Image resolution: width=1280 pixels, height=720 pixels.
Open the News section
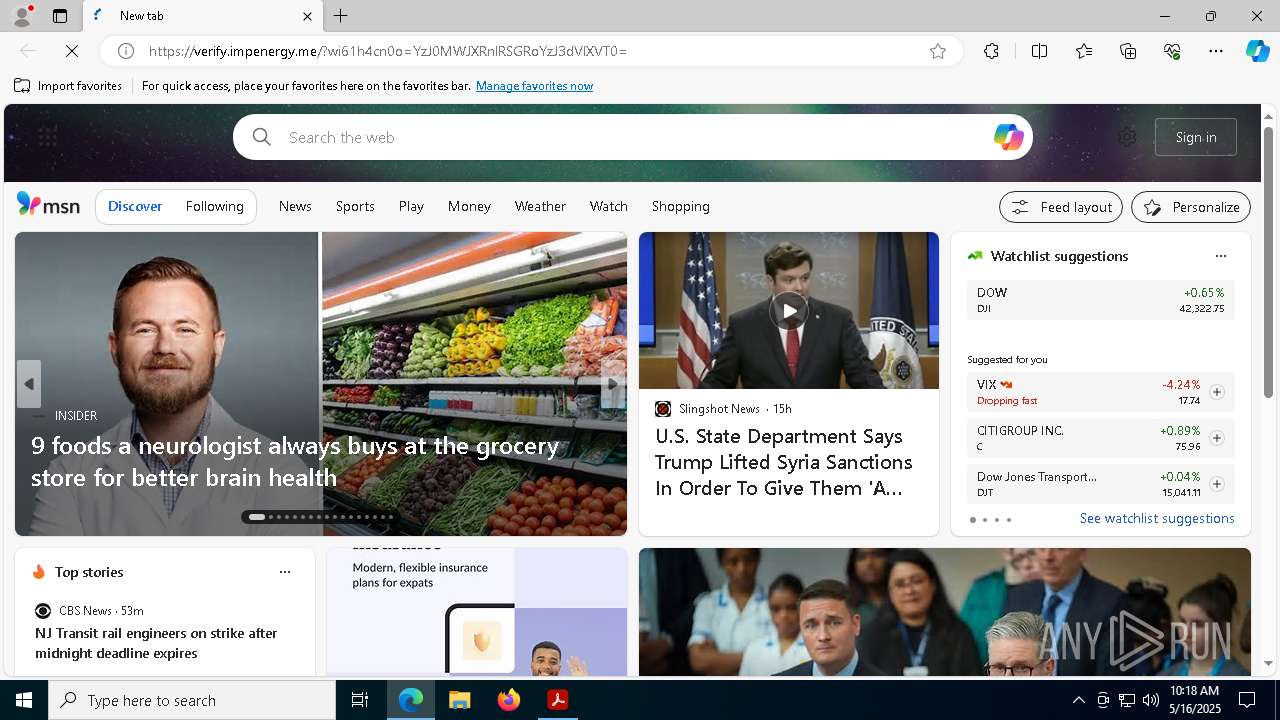point(295,206)
